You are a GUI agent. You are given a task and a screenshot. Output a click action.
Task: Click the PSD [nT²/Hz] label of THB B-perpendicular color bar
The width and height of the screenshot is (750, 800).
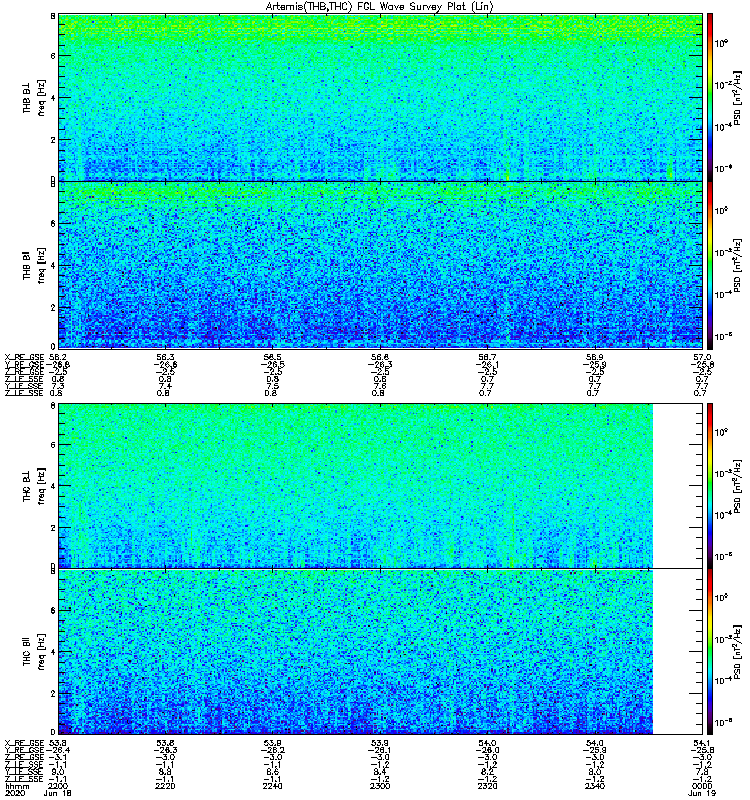(x=737, y=97)
